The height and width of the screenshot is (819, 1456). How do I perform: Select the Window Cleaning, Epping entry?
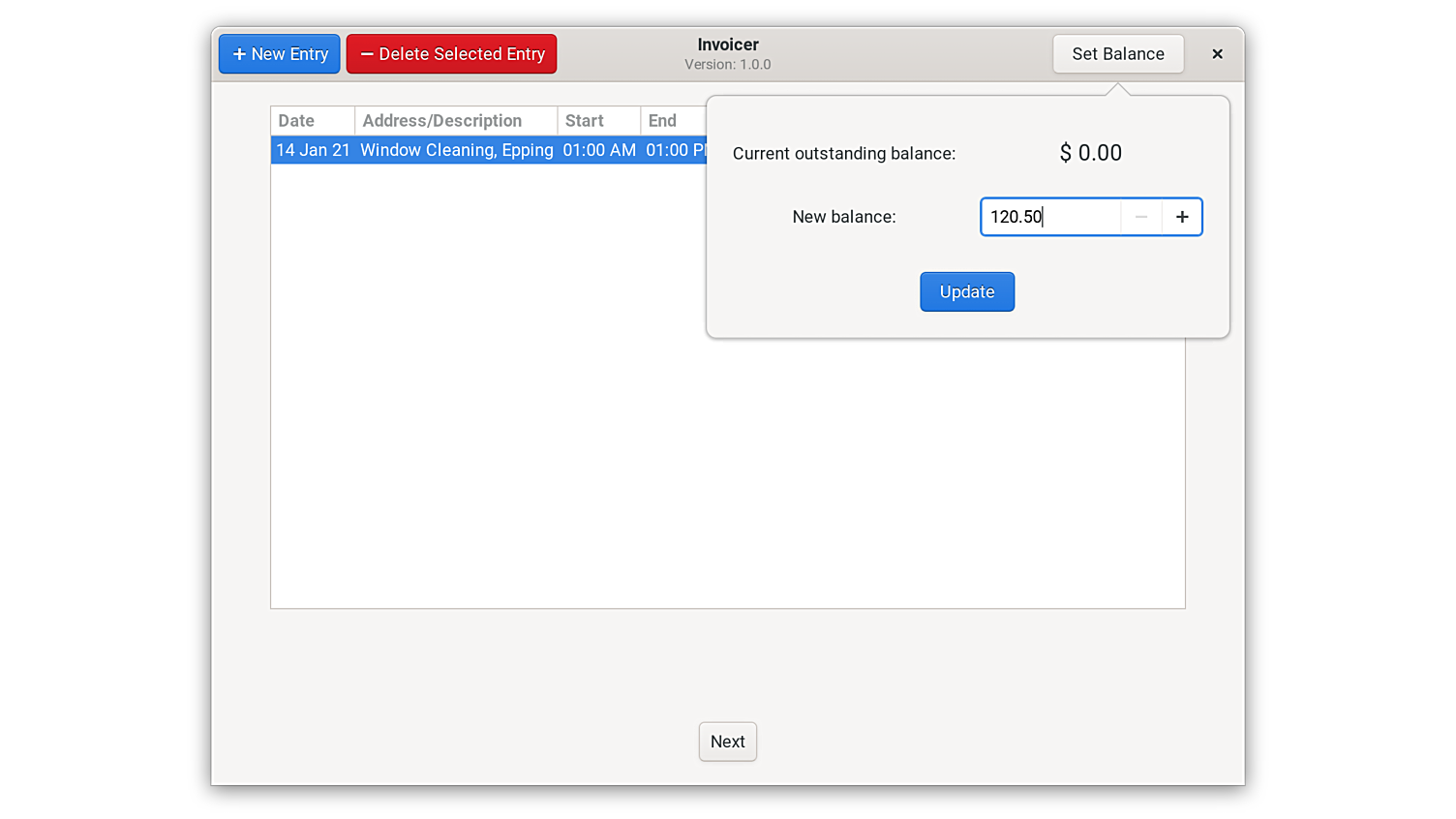456,150
